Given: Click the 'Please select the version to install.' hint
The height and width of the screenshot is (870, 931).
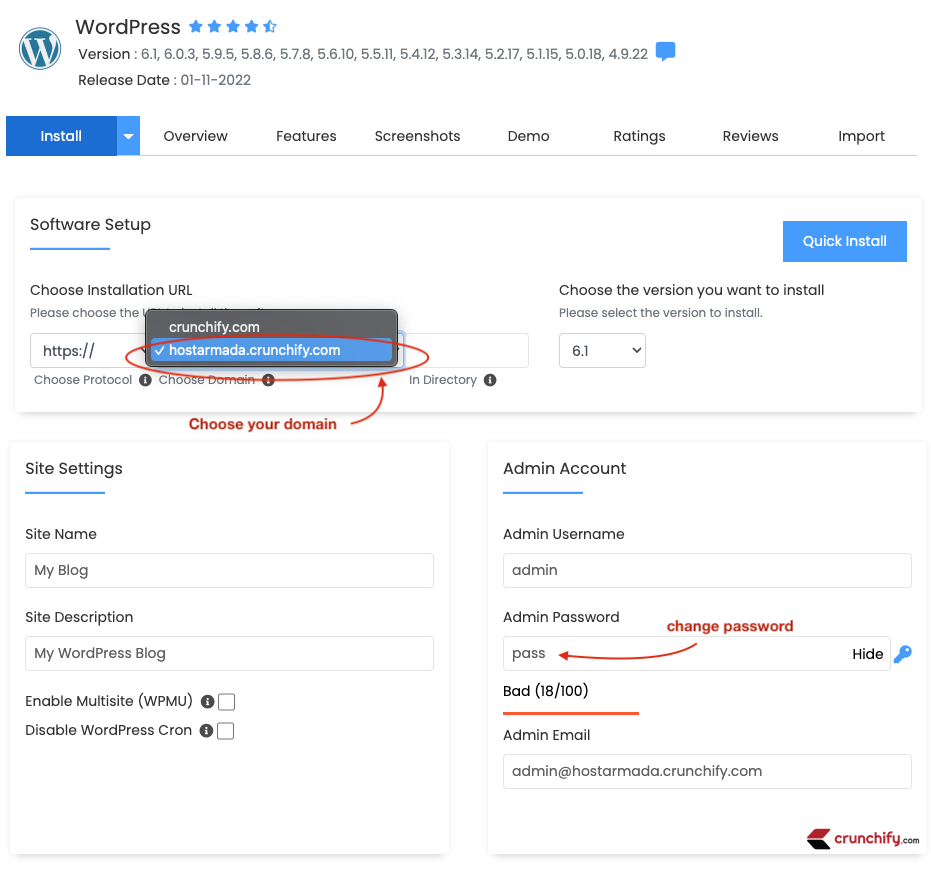Looking at the screenshot, I should [660, 313].
